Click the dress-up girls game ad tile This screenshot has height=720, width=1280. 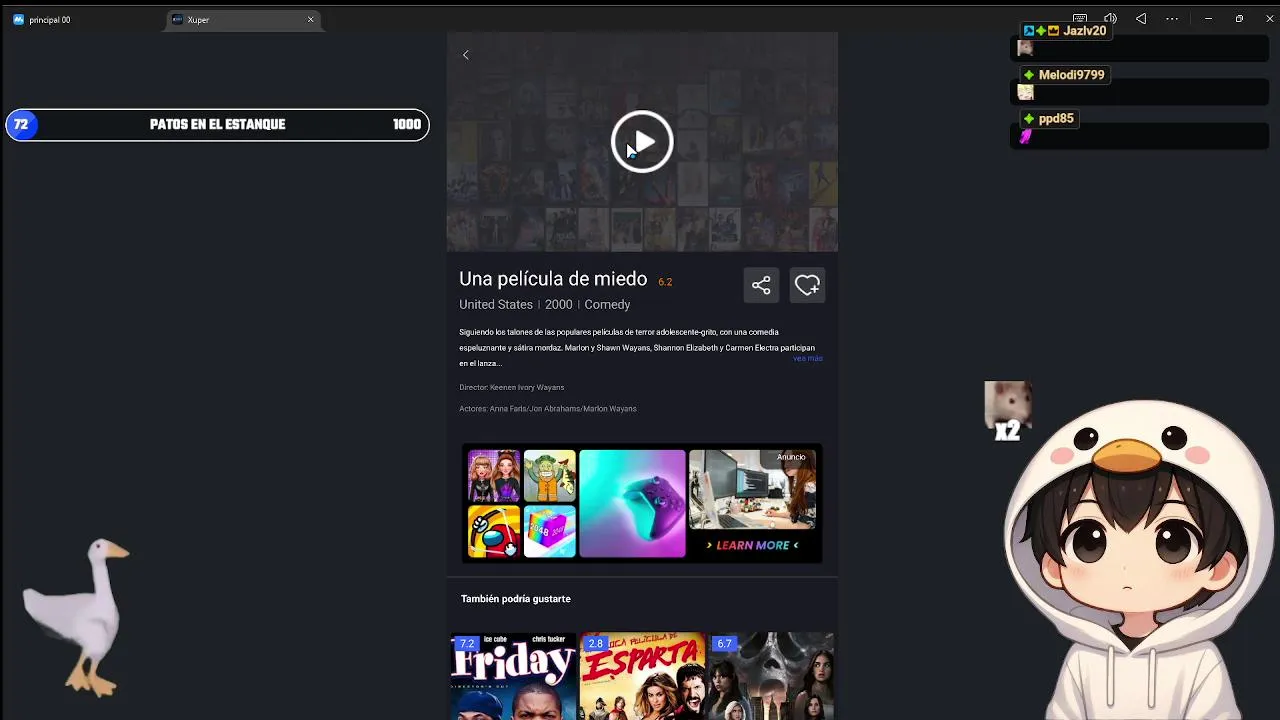494,476
